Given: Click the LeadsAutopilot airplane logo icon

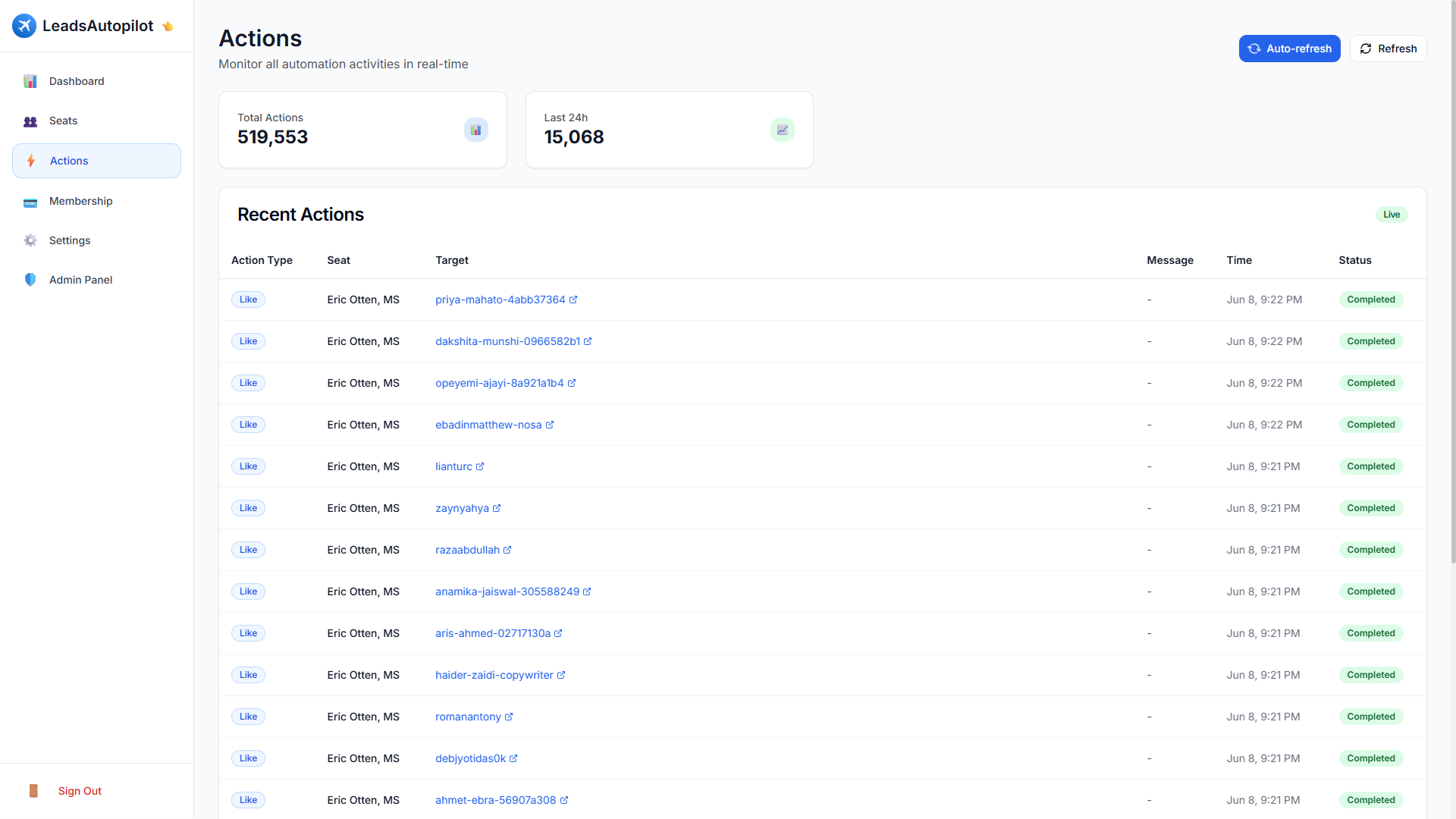Looking at the screenshot, I should 24,26.
